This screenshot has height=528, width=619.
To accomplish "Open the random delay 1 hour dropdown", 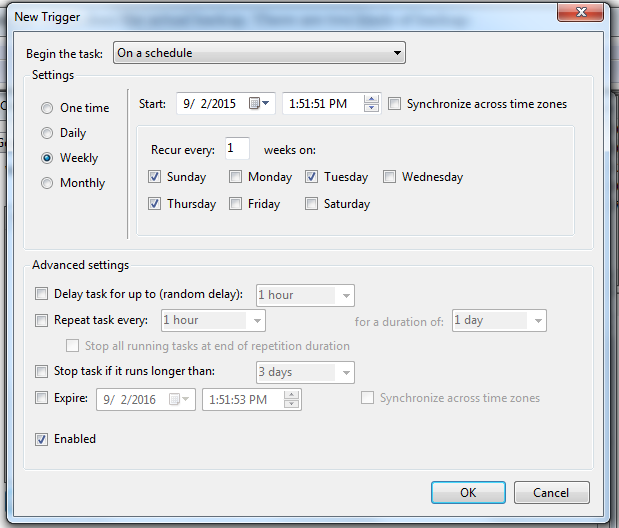I will tap(305, 295).
